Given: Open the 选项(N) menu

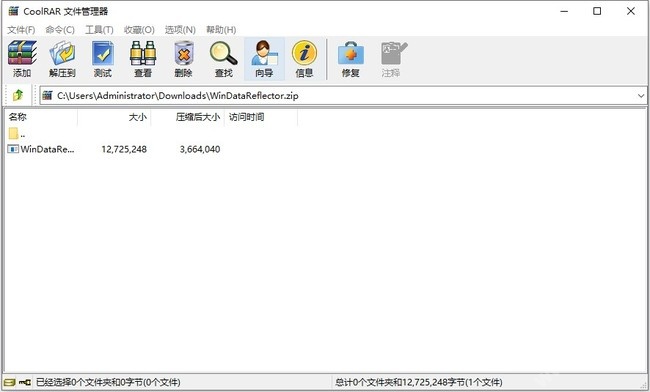Looking at the screenshot, I should point(180,30).
